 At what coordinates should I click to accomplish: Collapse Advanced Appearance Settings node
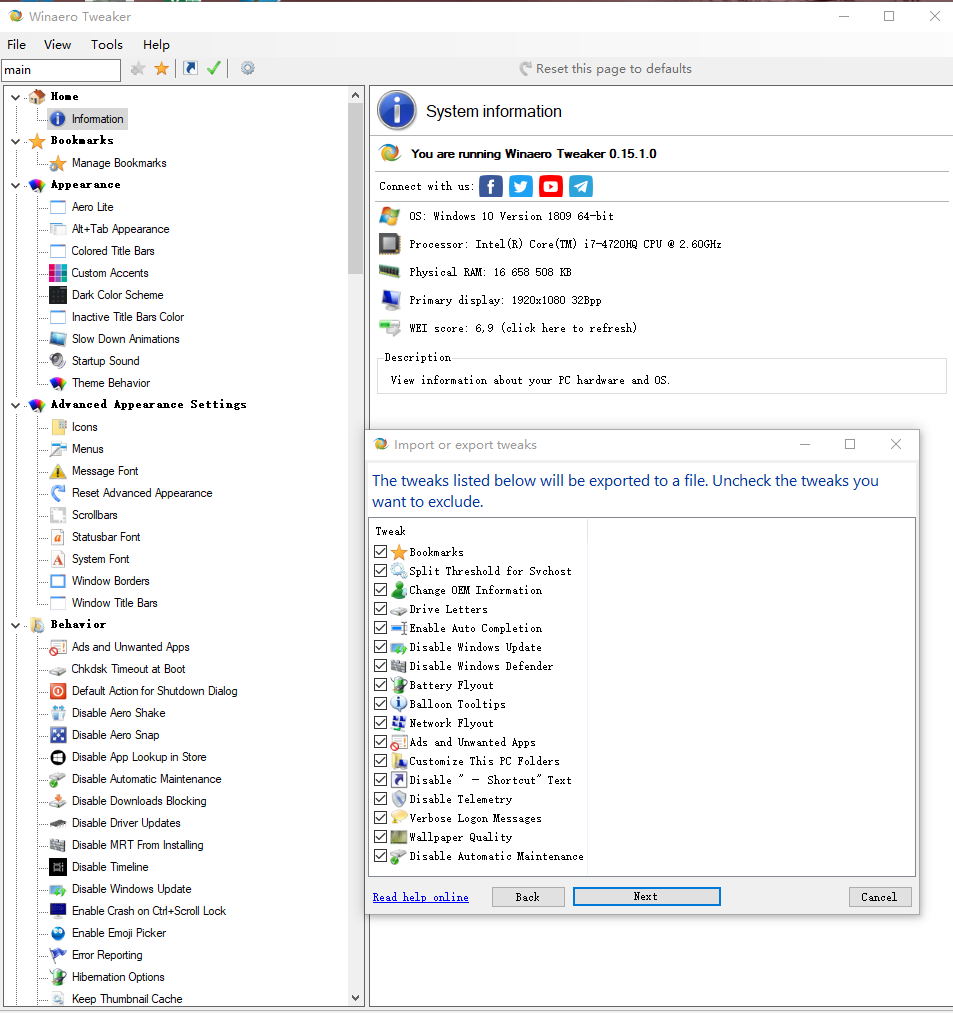16,405
